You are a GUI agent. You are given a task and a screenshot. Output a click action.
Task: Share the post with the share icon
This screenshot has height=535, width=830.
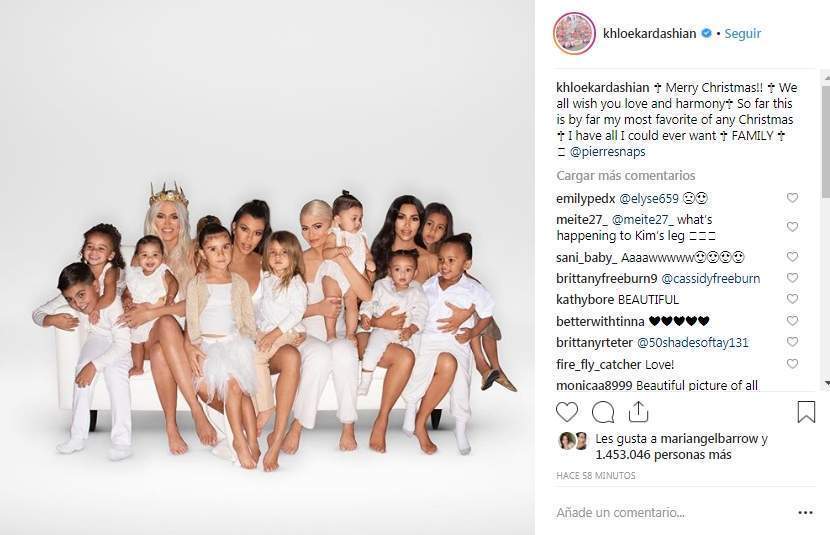pyautogui.click(x=638, y=411)
